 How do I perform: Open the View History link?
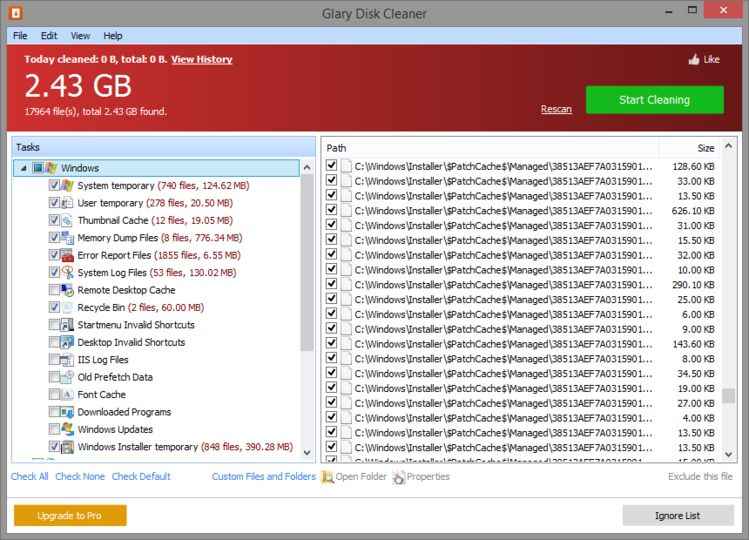pyautogui.click(x=201, y=60)
